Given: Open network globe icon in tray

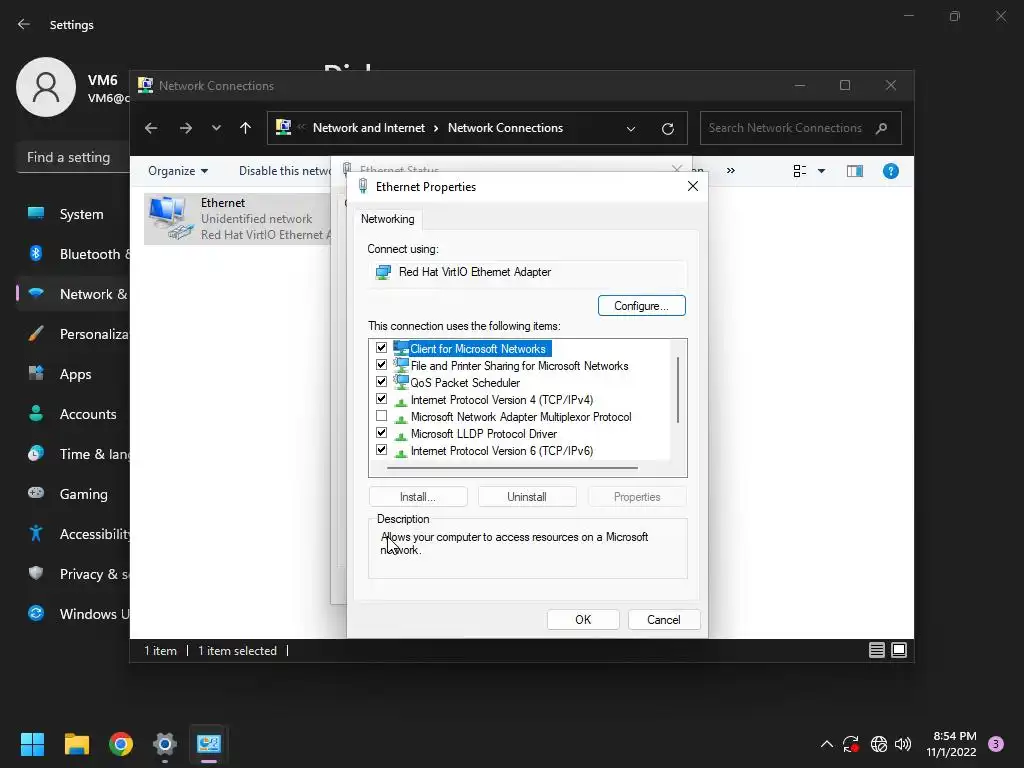Looking at the screenshot, I should 879,744.
